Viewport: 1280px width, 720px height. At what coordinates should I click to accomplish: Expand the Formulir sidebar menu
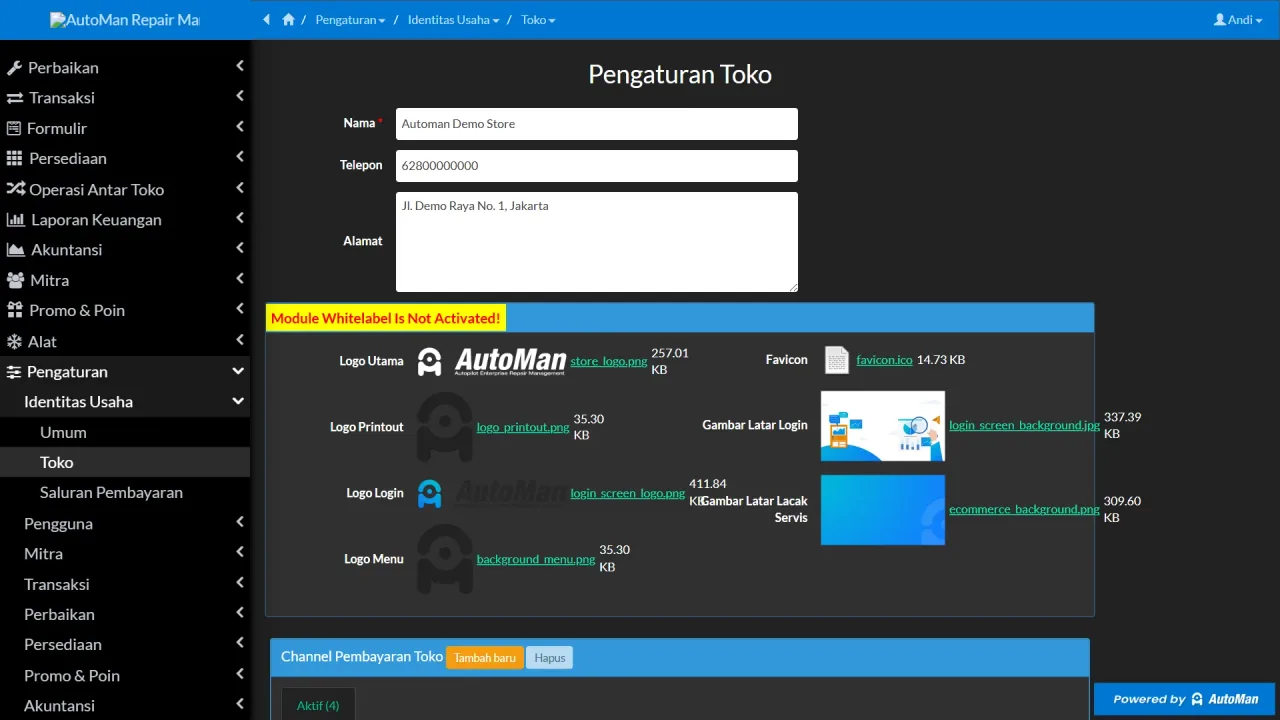point(125,128)
